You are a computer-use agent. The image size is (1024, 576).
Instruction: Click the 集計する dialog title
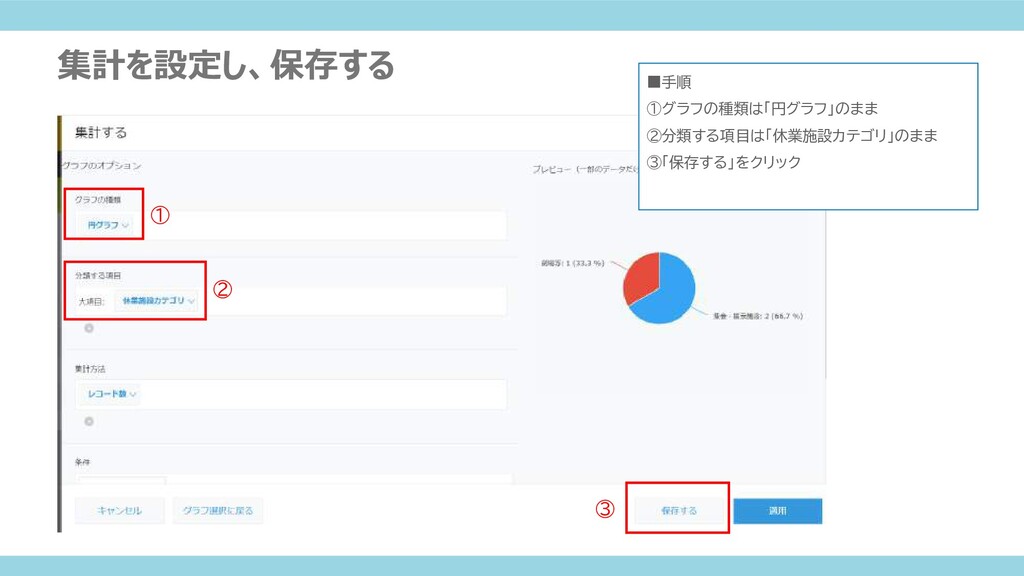[x=101, y=133]
